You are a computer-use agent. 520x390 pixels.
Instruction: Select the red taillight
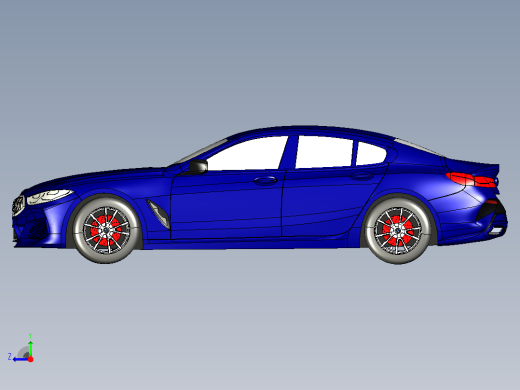[471, 180]
